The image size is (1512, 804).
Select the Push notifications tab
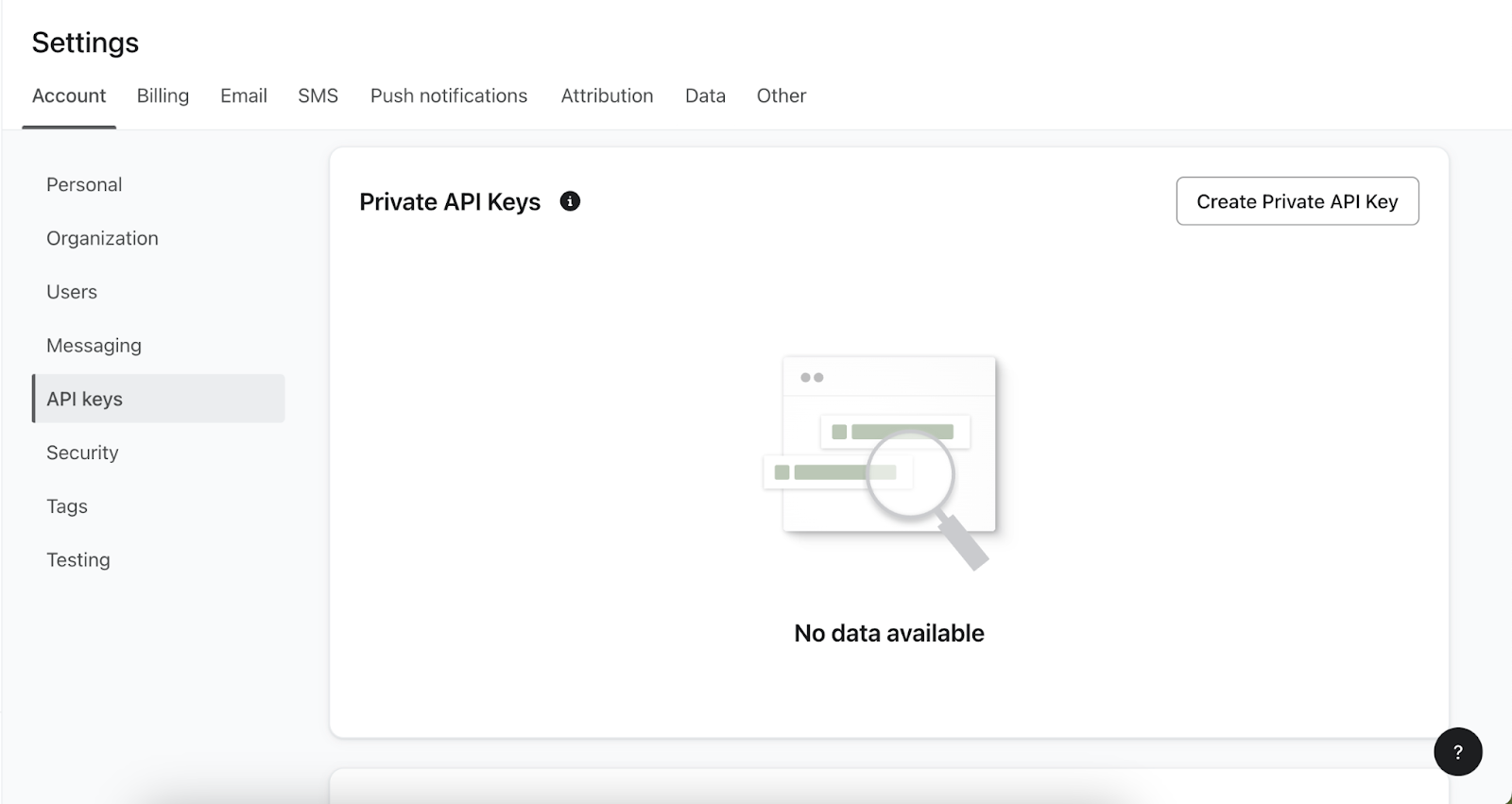(449, 96)
